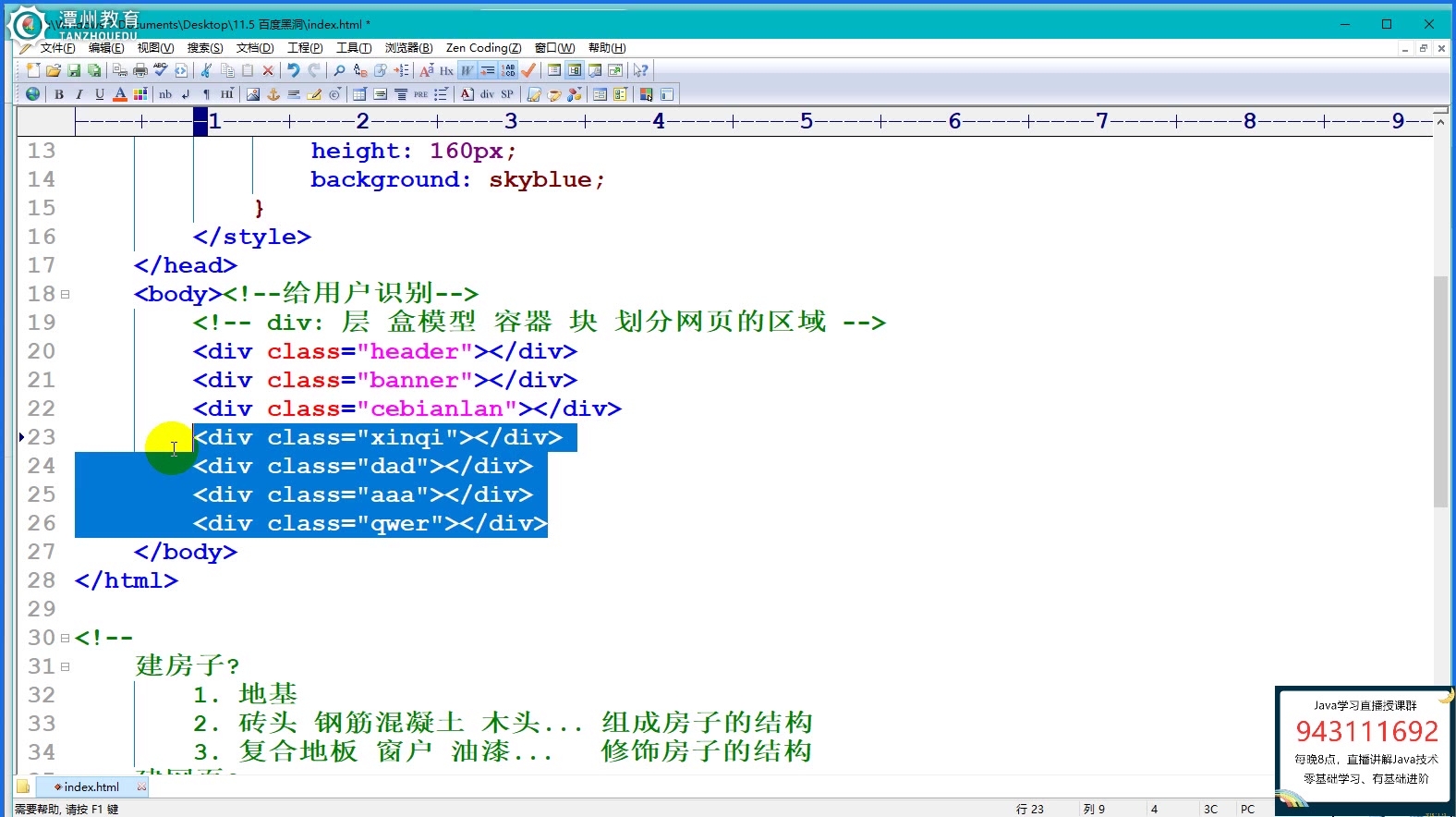Viewport: 1456px width, 817px height.
Task: Toggle auto indent button
Action: coord(488,70)
